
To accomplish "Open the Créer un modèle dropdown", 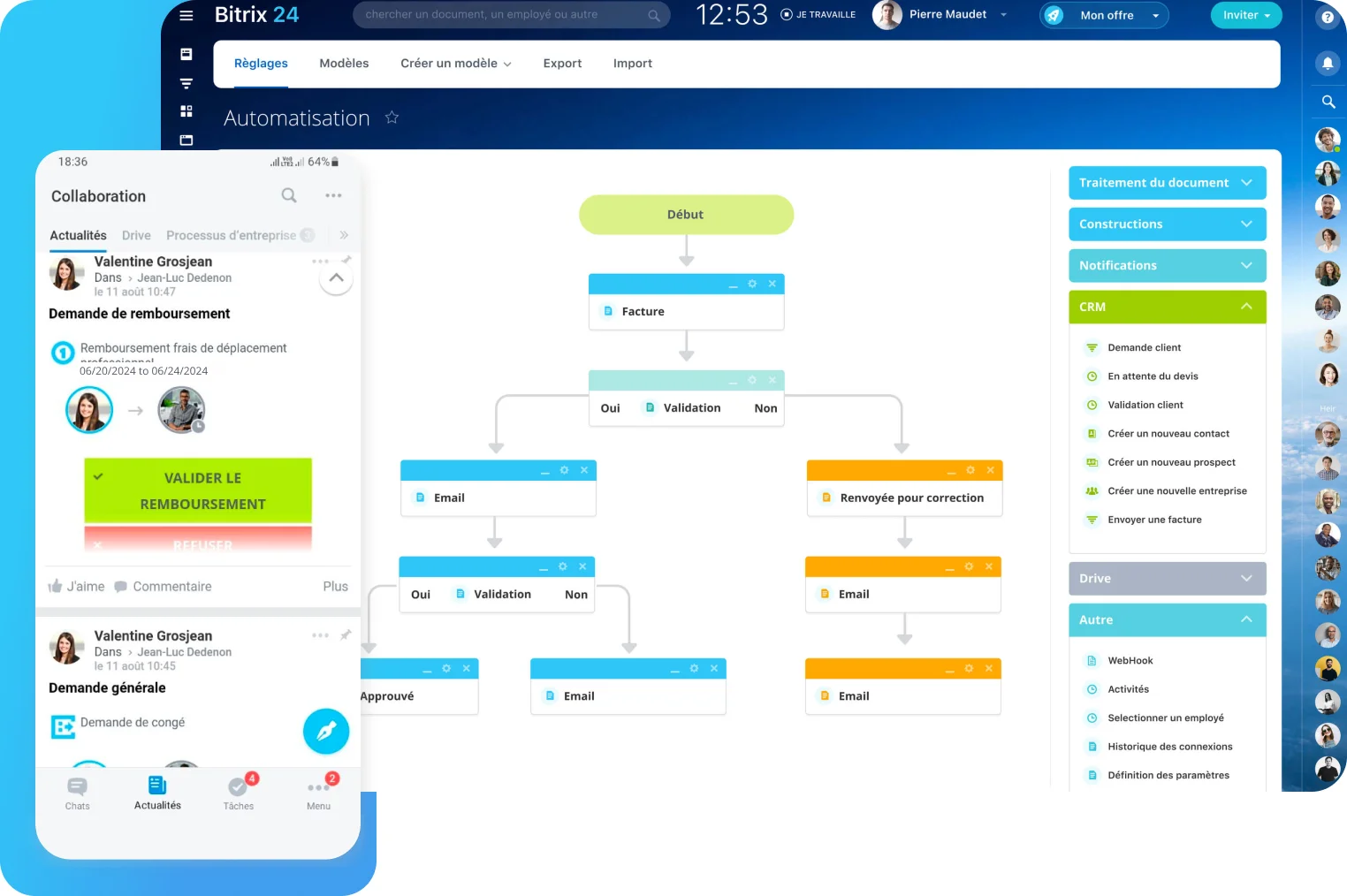I will pos(455,63).
